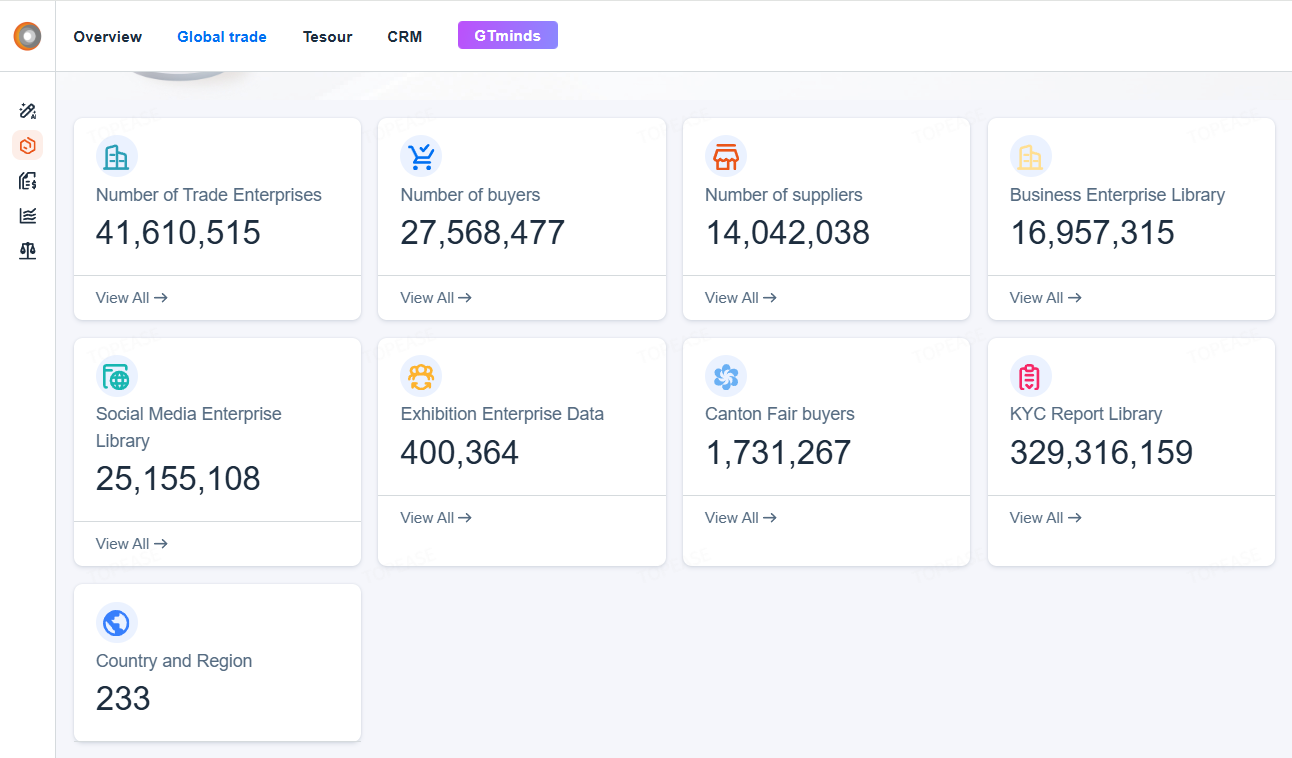Open the Tesour tab
Screen dimensions: 1292x758
[x=328, y=37]
